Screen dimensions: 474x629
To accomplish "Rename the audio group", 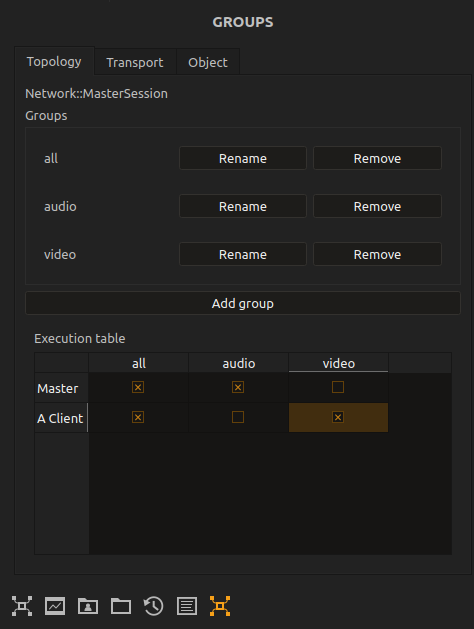I will click(243, 206).
